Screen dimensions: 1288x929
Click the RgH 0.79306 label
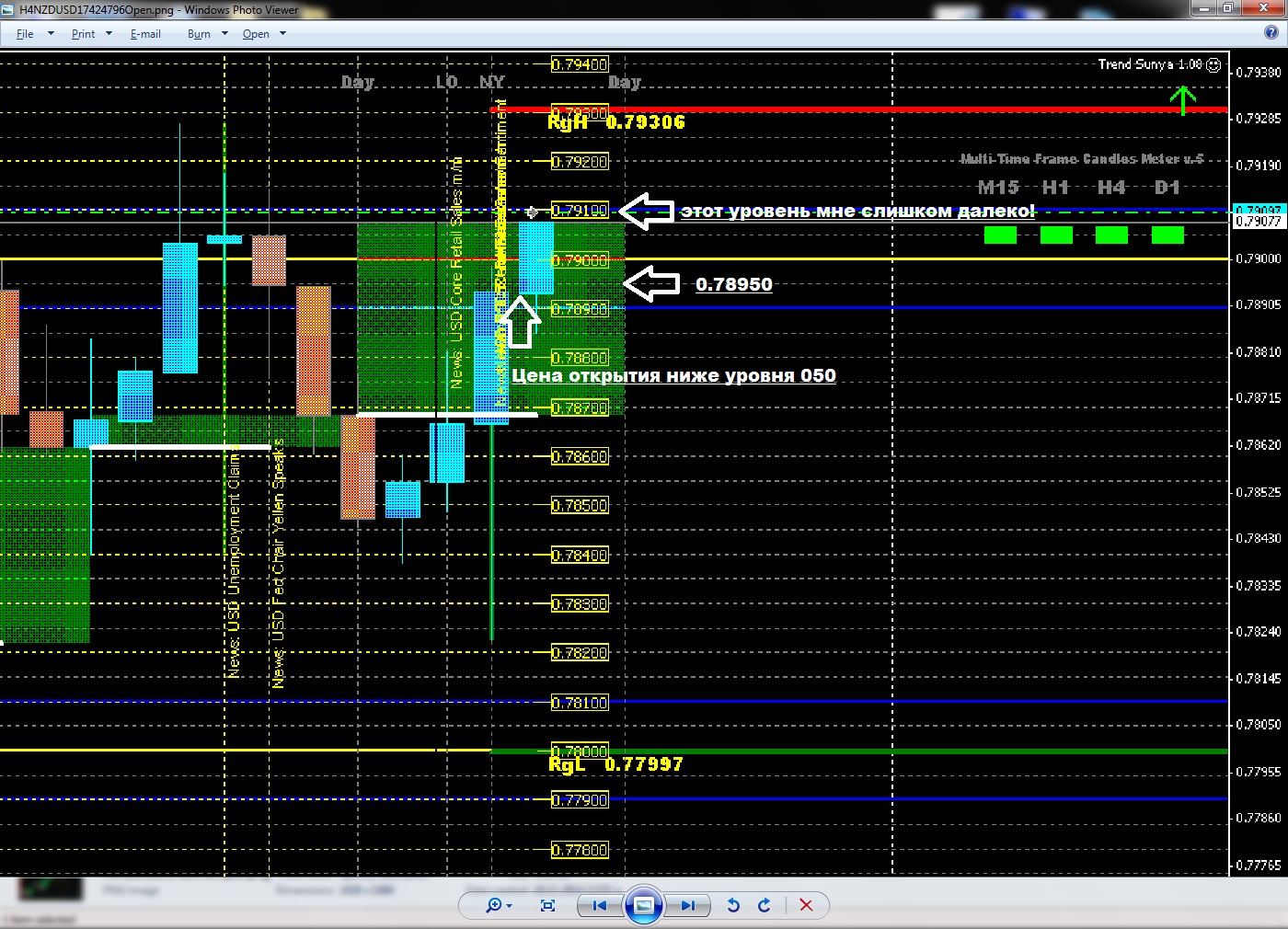tap(615, 121)
